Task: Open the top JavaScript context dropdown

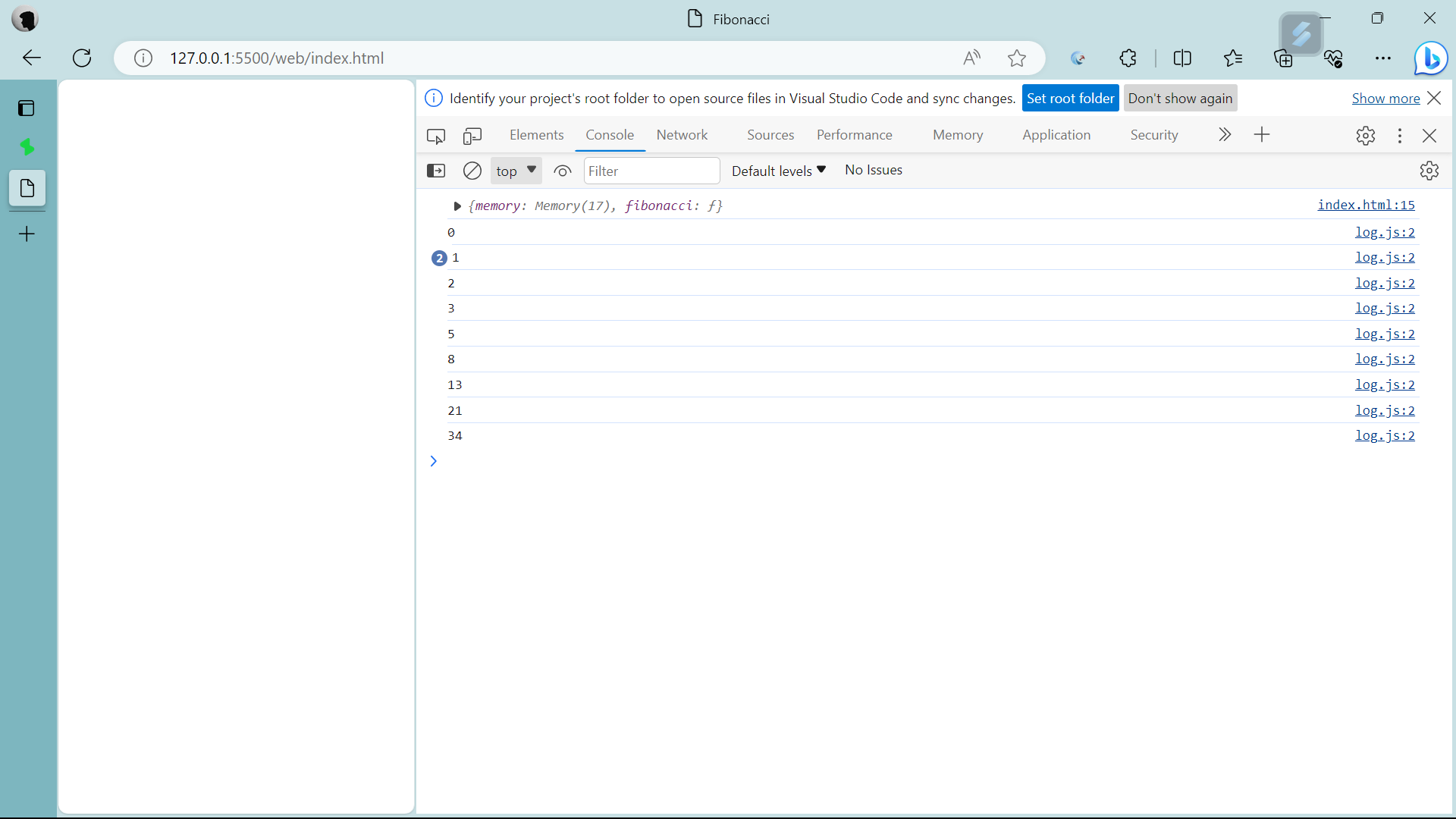Action: [x=516, y=171]
